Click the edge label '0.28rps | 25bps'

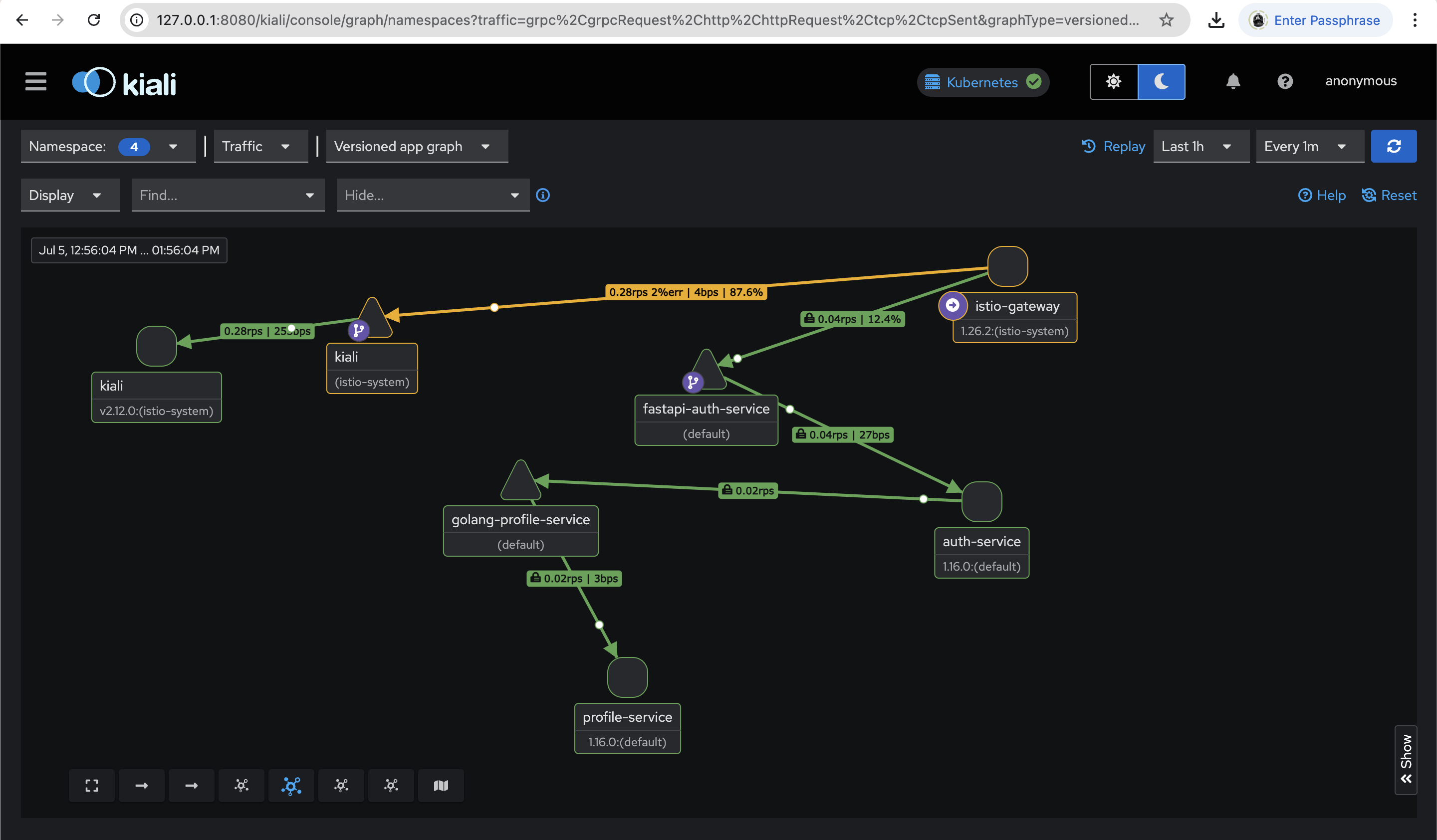point(267,331)
